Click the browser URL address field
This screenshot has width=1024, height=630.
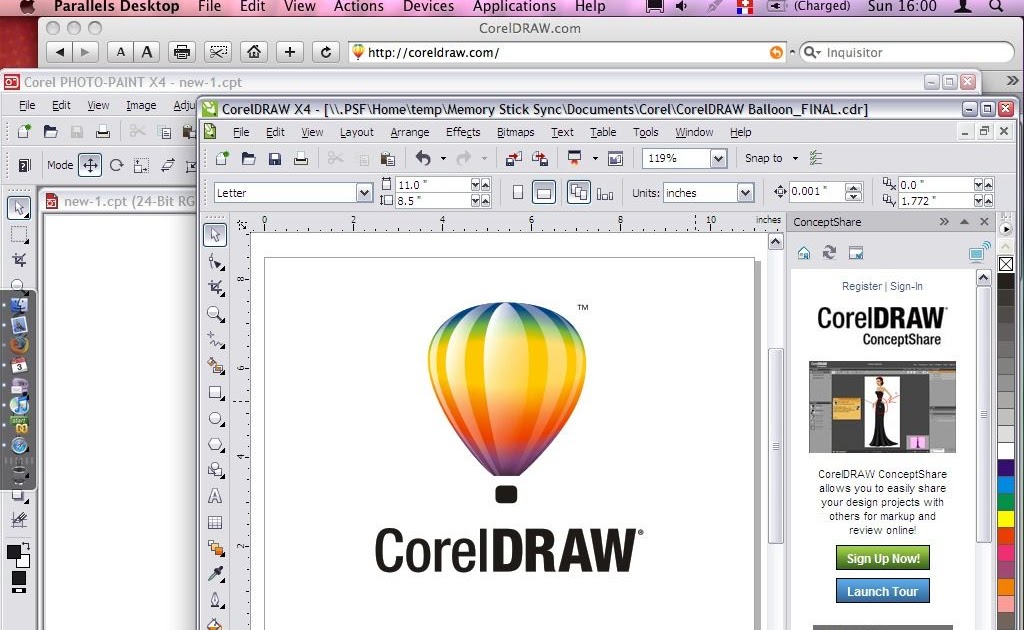pyautogui.click(x=566, y=52)
